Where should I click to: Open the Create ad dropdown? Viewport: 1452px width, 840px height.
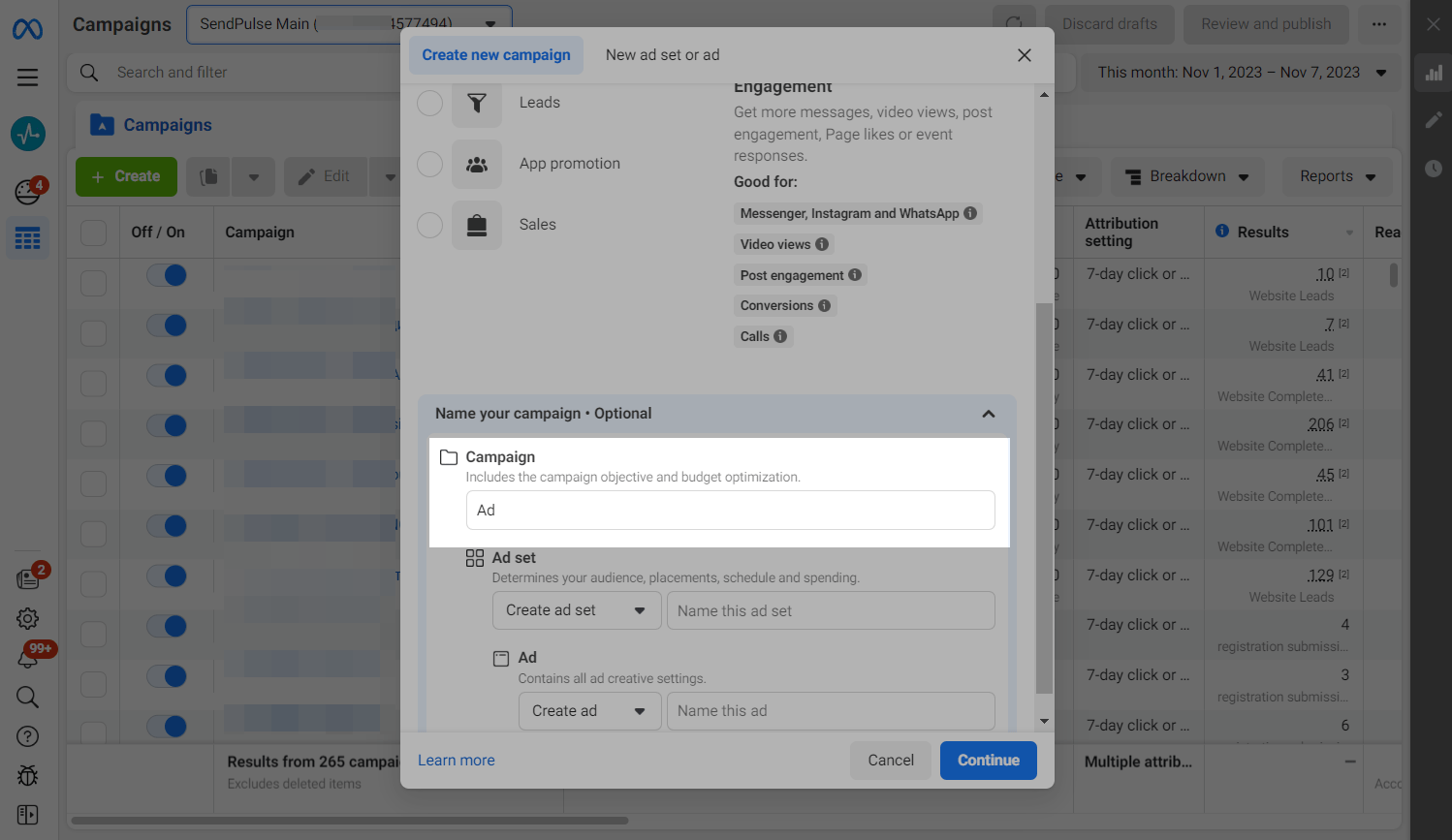click(588, 711)
